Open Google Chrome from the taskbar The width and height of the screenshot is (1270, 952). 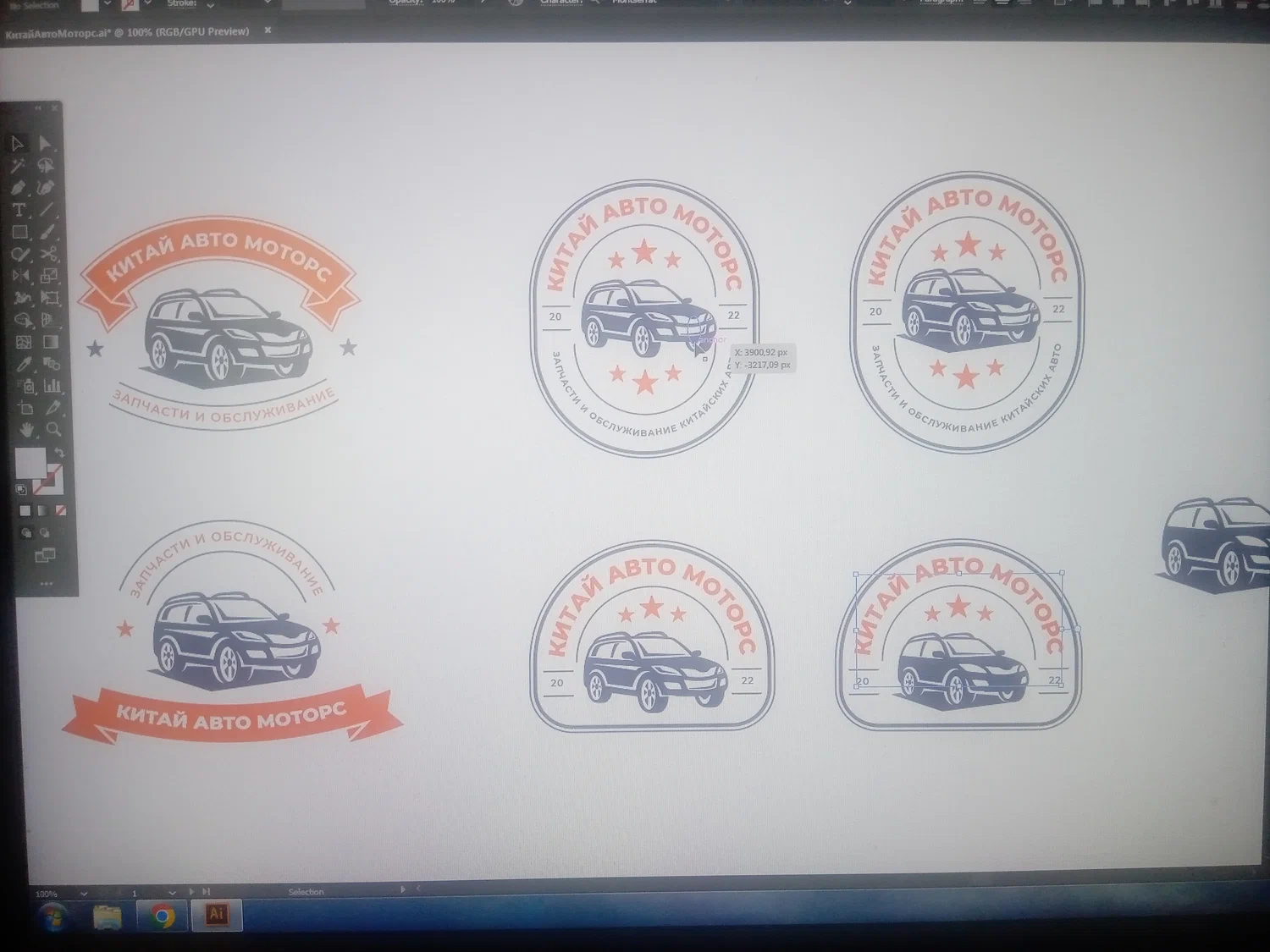[x=163, y=916]
